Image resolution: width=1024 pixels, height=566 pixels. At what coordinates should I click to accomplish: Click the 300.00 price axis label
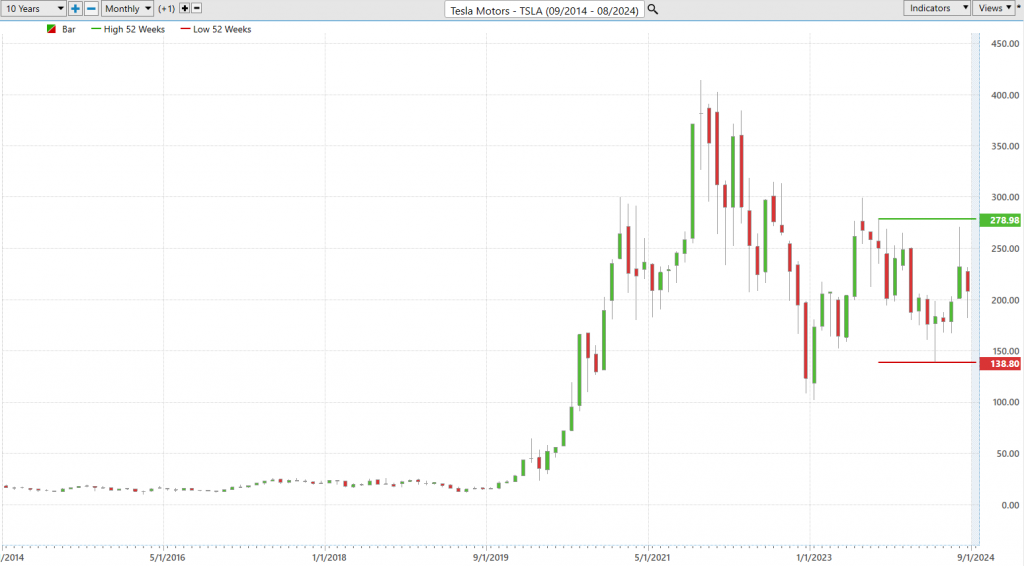point(1005,197)
